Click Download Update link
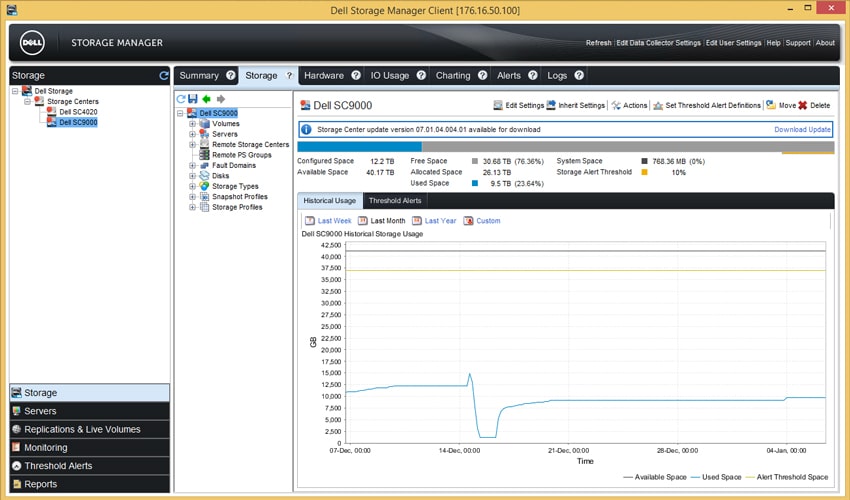This screenshot has width=850, height=500. click(802, 130)
